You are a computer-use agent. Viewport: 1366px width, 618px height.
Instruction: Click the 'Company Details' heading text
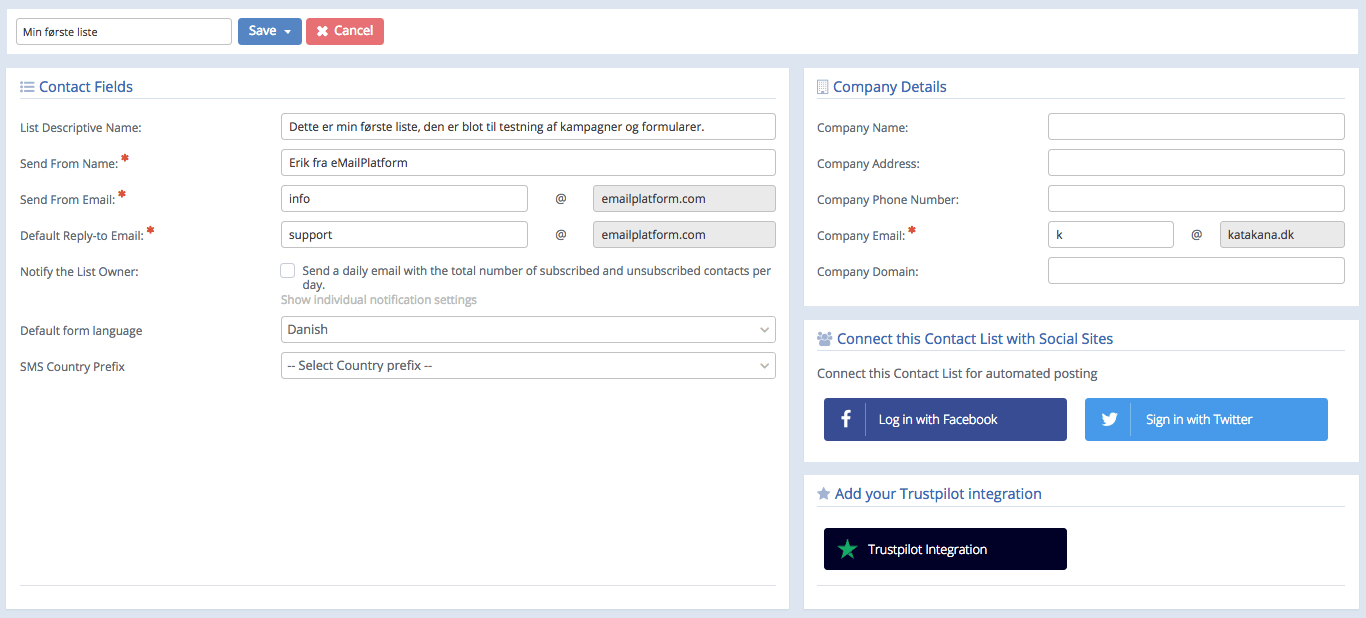[890, 87]
